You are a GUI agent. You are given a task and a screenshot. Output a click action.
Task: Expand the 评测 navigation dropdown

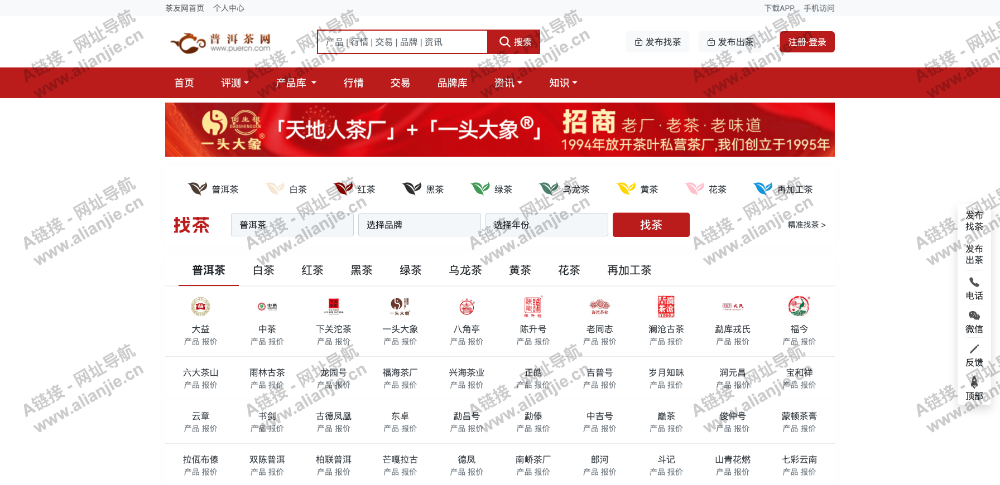(x=235, y=83)
